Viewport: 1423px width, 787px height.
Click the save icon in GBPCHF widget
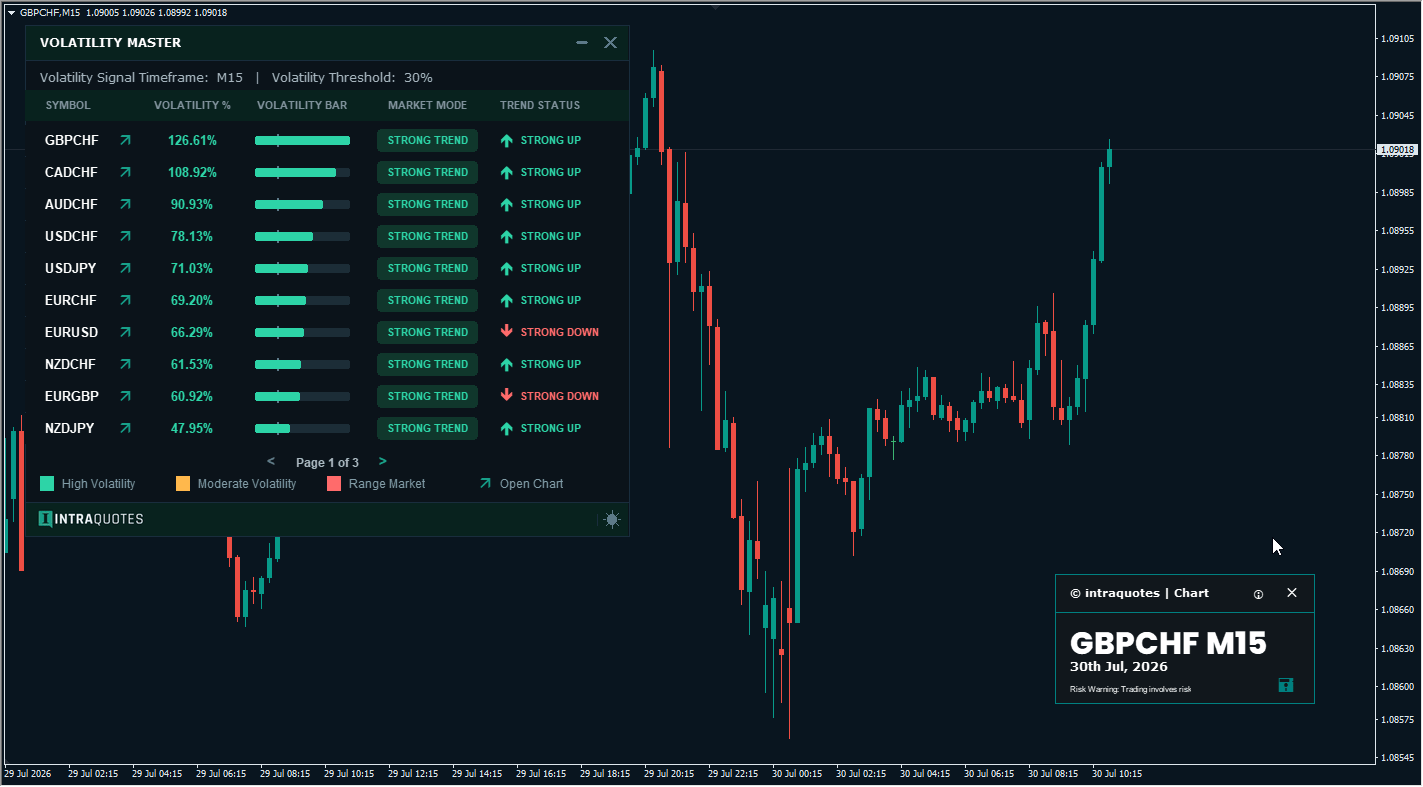[x=1286, y=685]
